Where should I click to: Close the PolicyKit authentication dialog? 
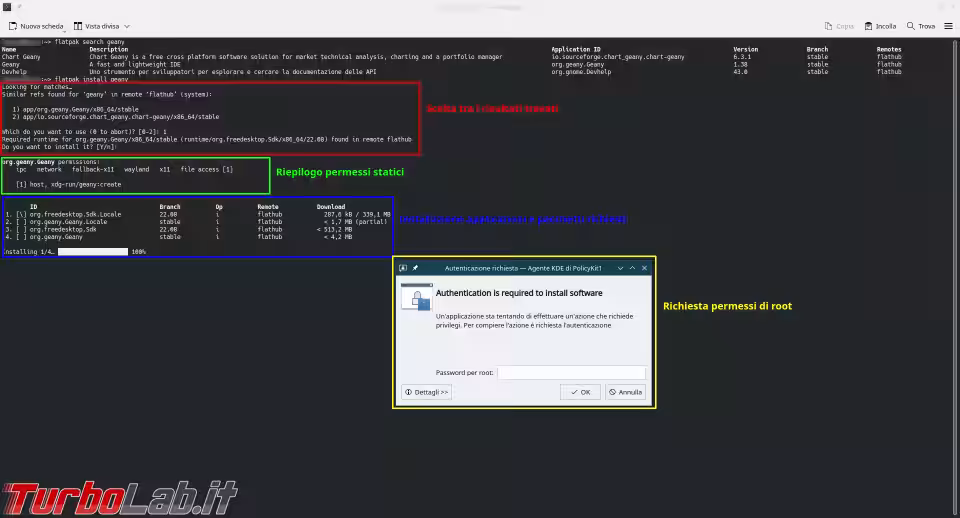[644, 268]
